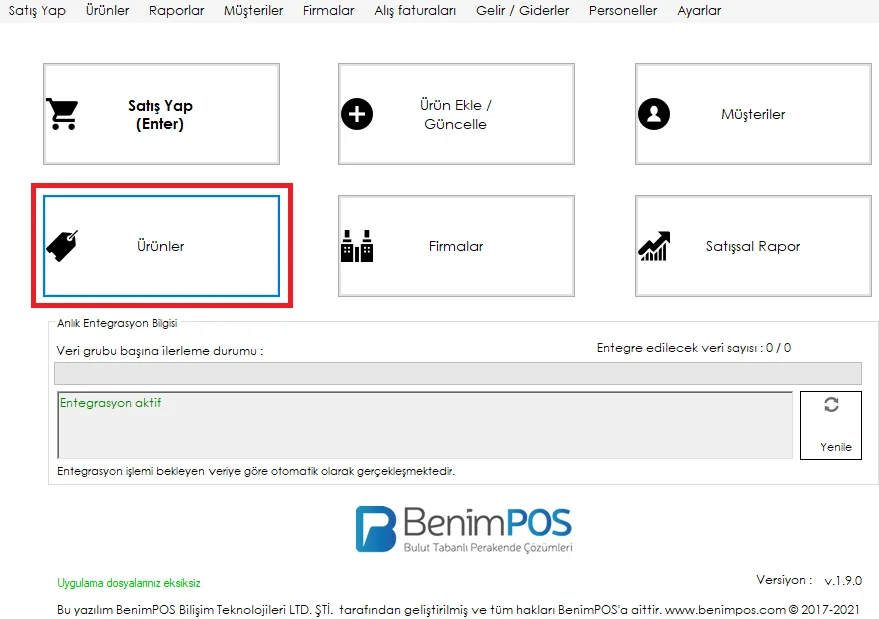The image size is (879, 619).
Task: Click the 'Veri grubu başına ilerleme durumu' label
Action: tap(160, 351)
